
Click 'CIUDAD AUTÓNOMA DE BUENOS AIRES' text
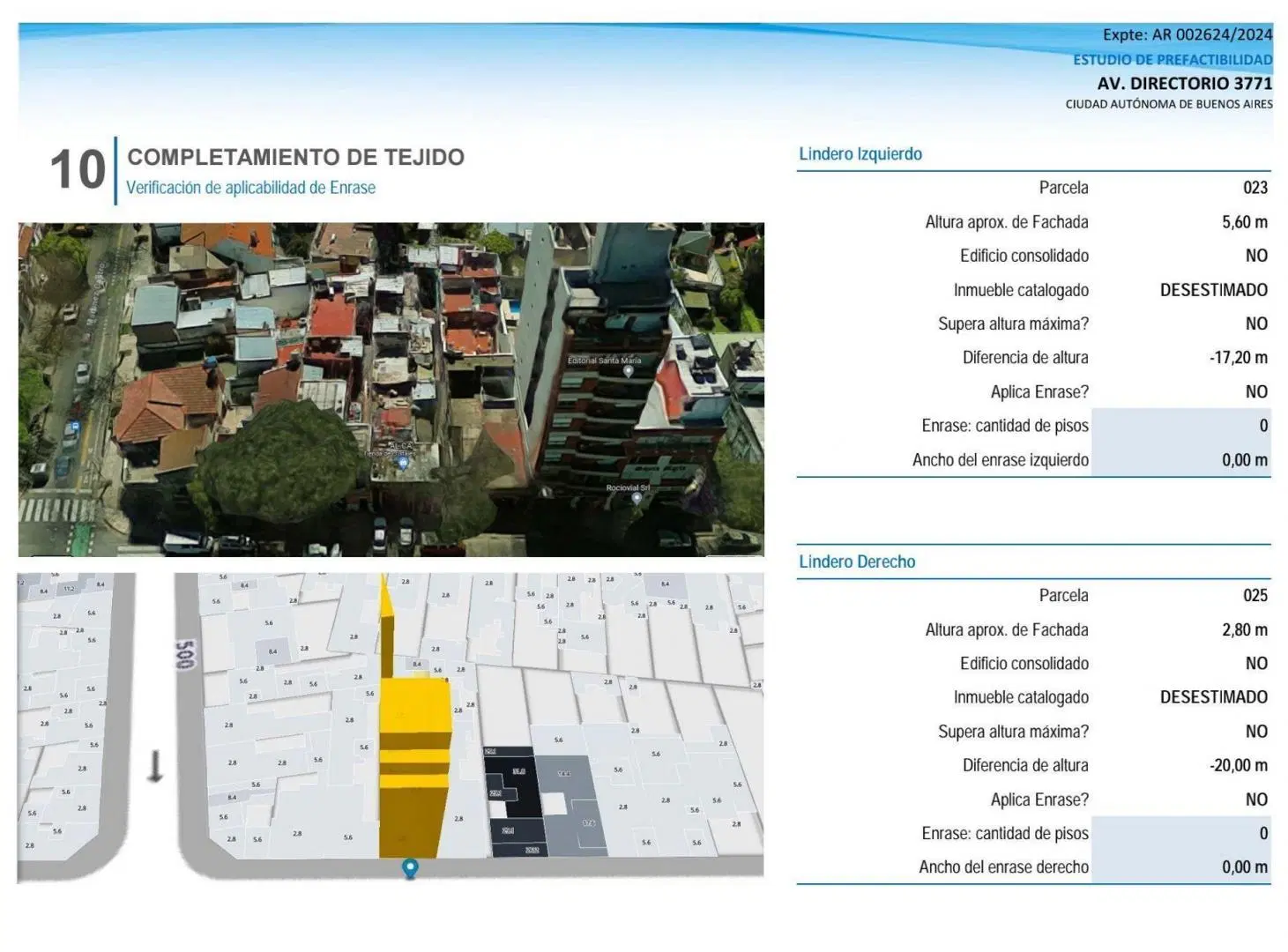tap(1169, 104)
